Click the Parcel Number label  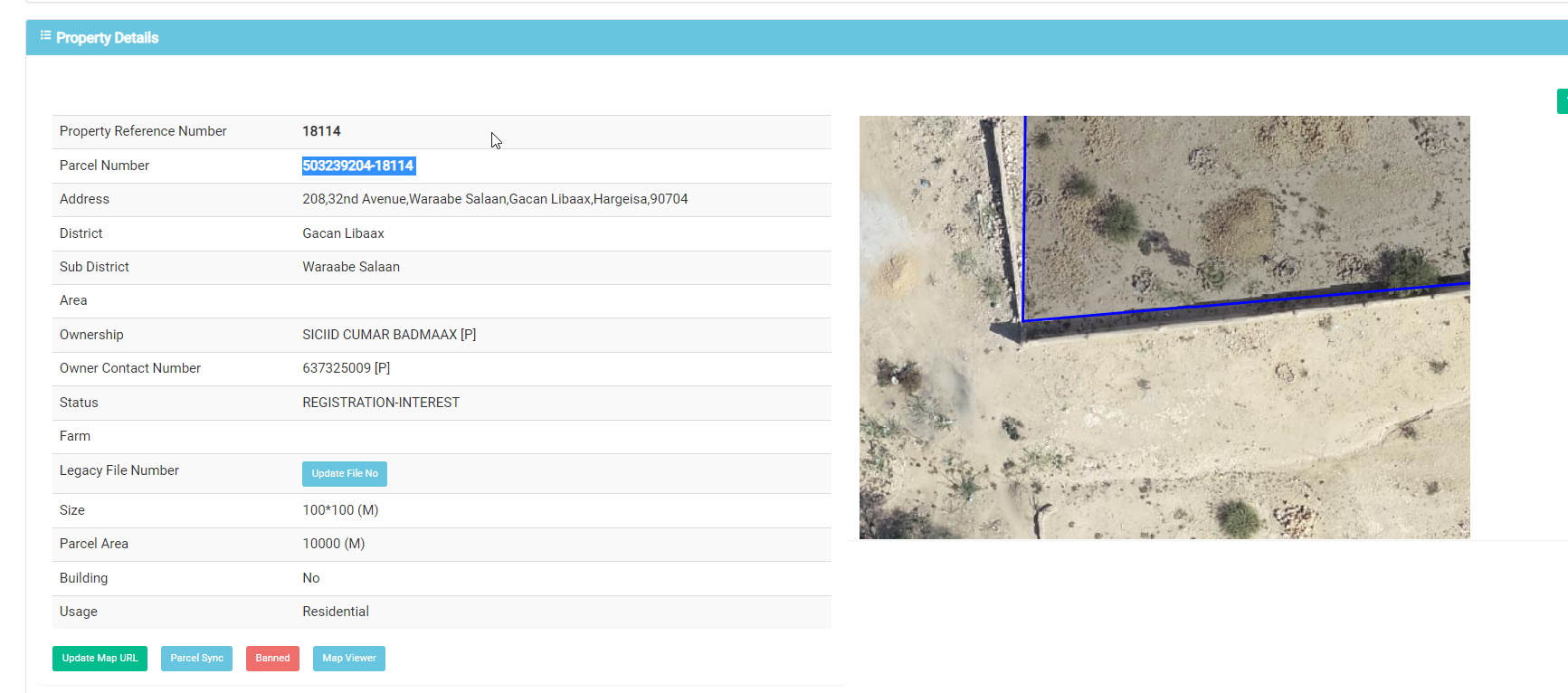(x=104, y=166)
